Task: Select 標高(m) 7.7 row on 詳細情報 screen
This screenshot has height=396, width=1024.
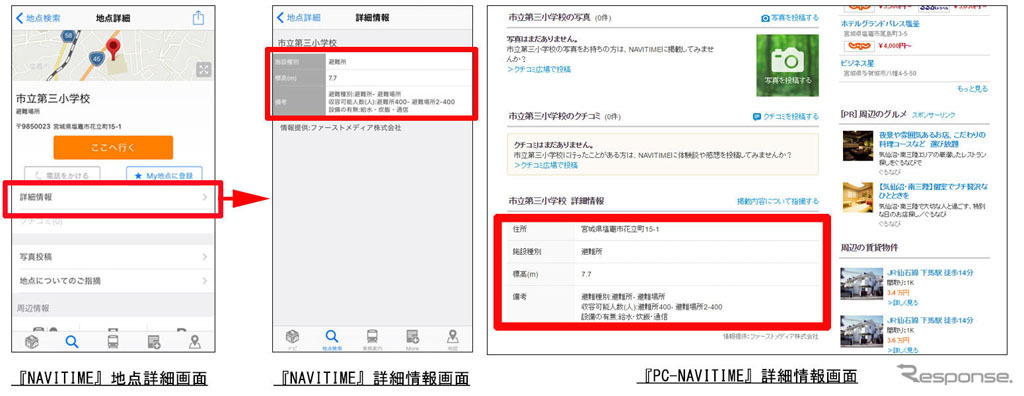Action: [x=371, y=78]
